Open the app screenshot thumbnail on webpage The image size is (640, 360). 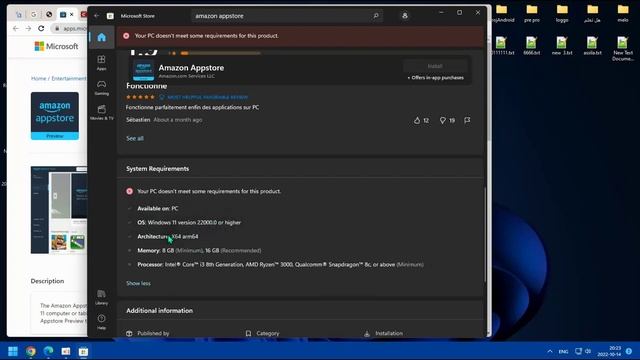59,210
